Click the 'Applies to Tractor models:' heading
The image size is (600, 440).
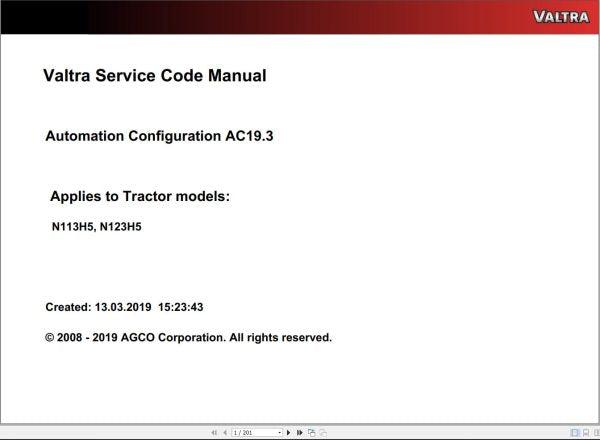tap(140, 196)
